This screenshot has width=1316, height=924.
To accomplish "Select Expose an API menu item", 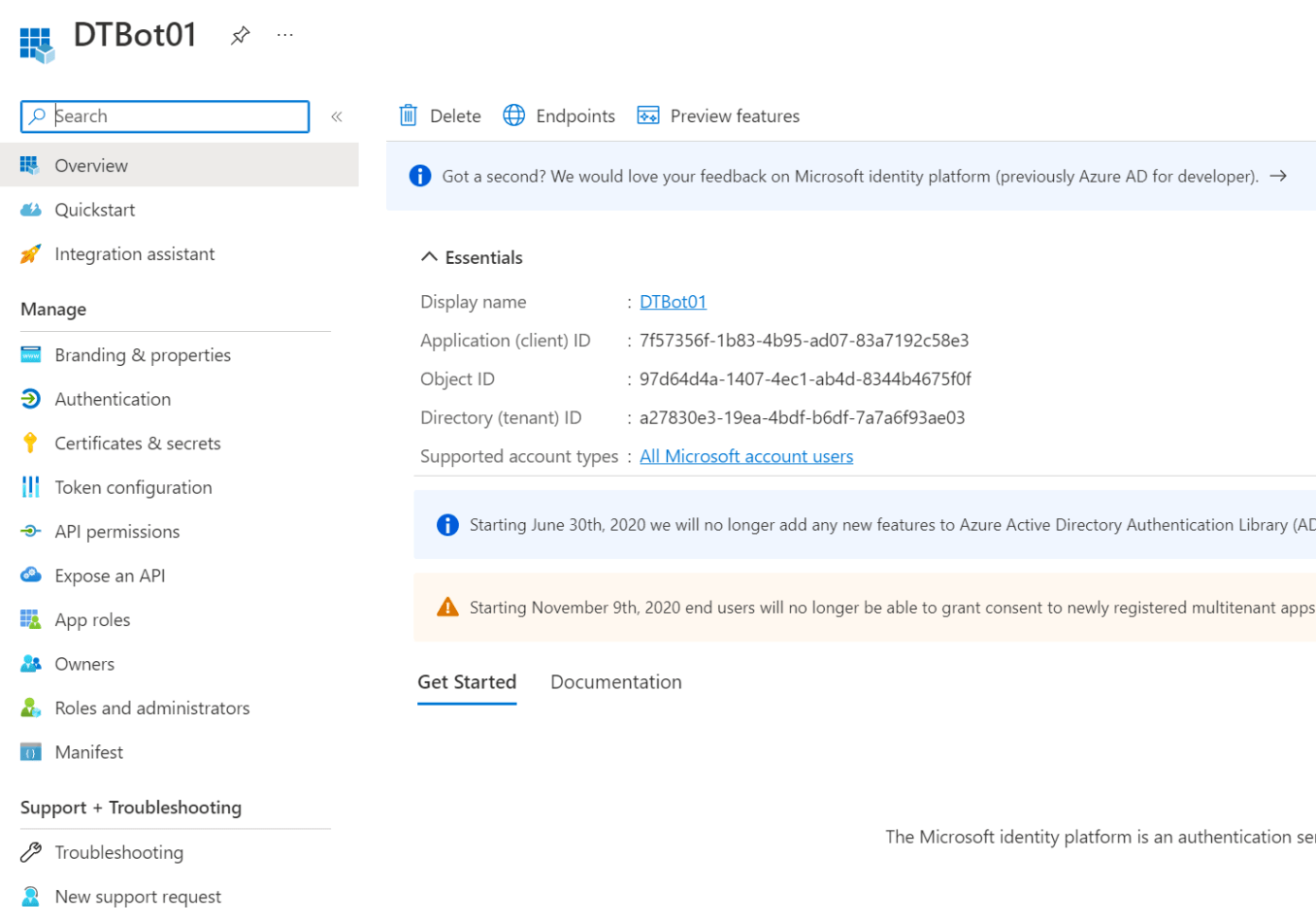I will click(110, 576).
